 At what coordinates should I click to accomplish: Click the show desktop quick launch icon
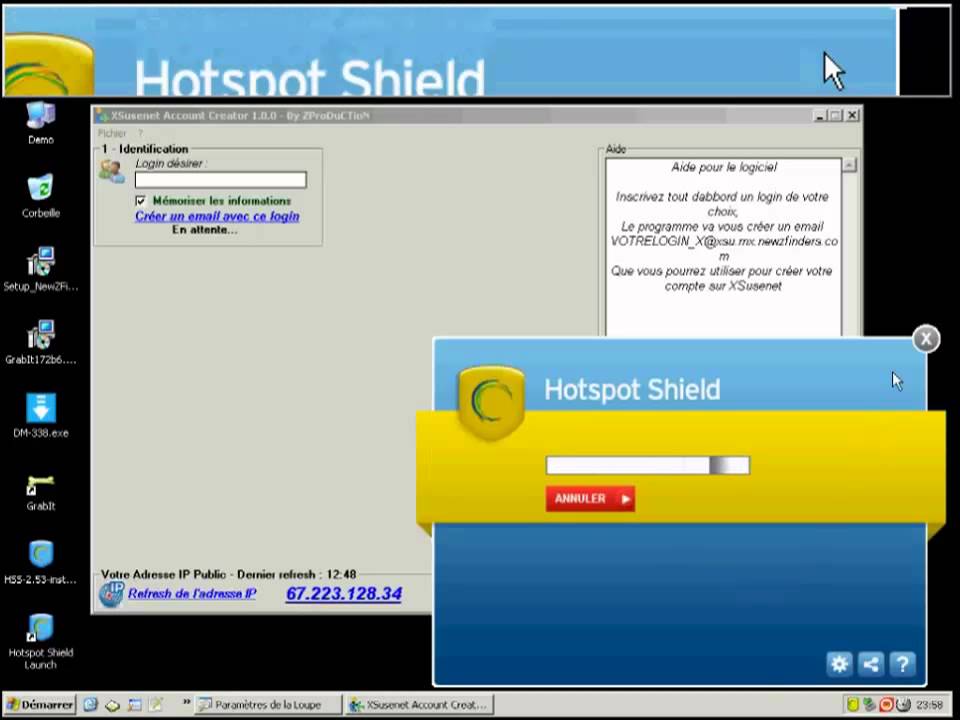134,705
